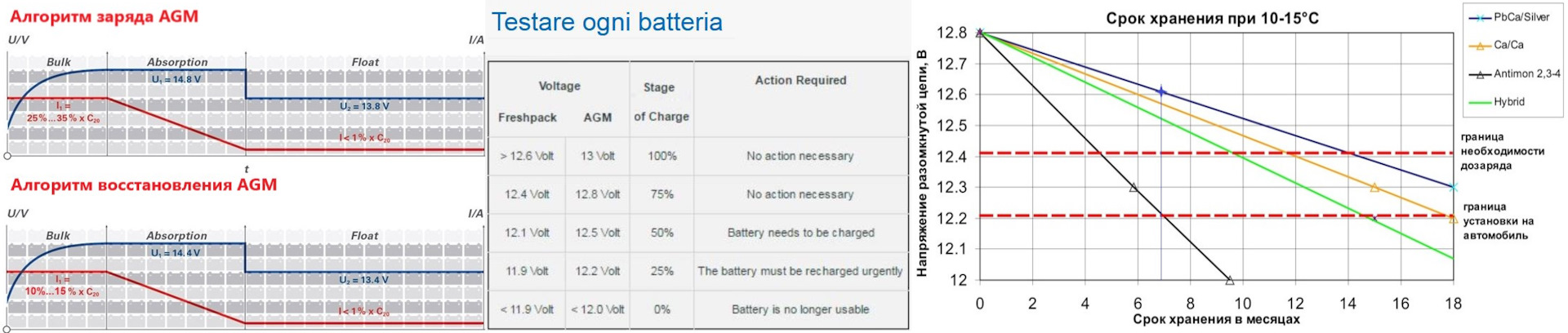
Task: Click the cyan cross marker at 18 months
Action: [1453, 188]
